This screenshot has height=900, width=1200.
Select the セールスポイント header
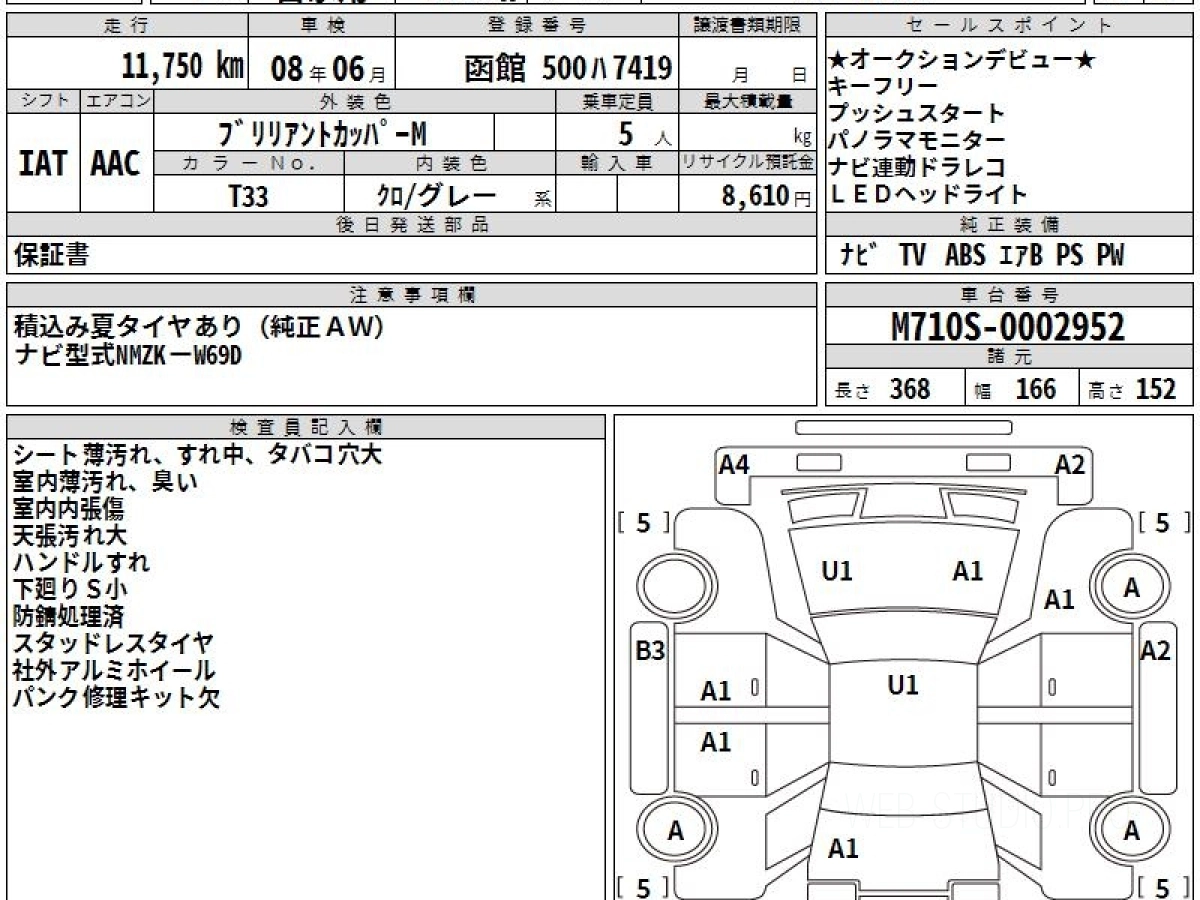click(1009, 26)
